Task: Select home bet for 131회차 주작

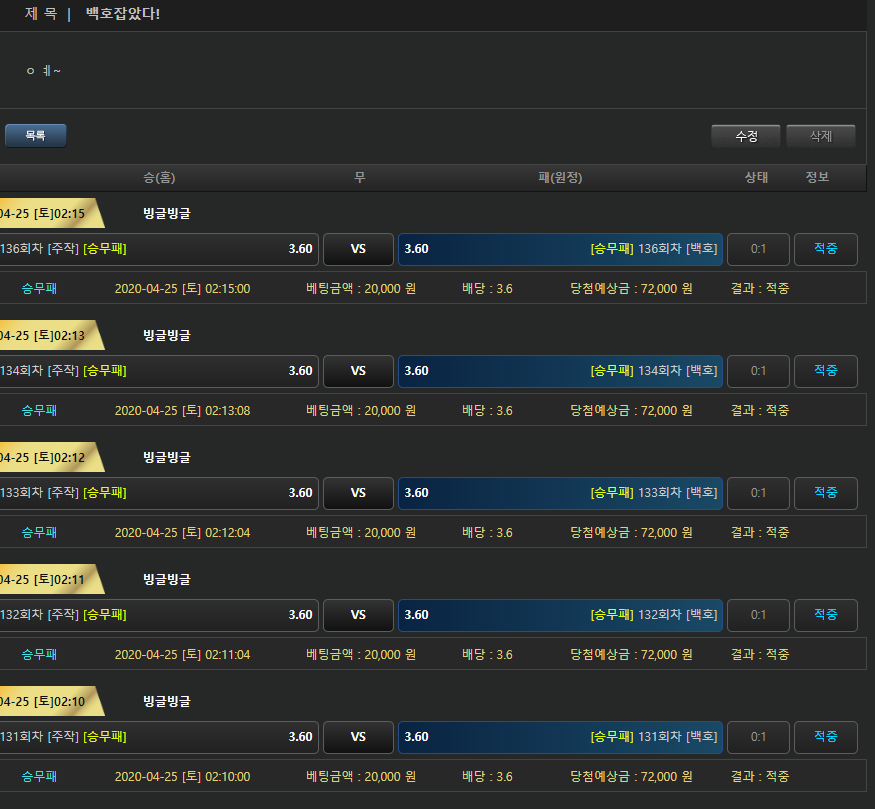Action: click(x=158, y=737)
